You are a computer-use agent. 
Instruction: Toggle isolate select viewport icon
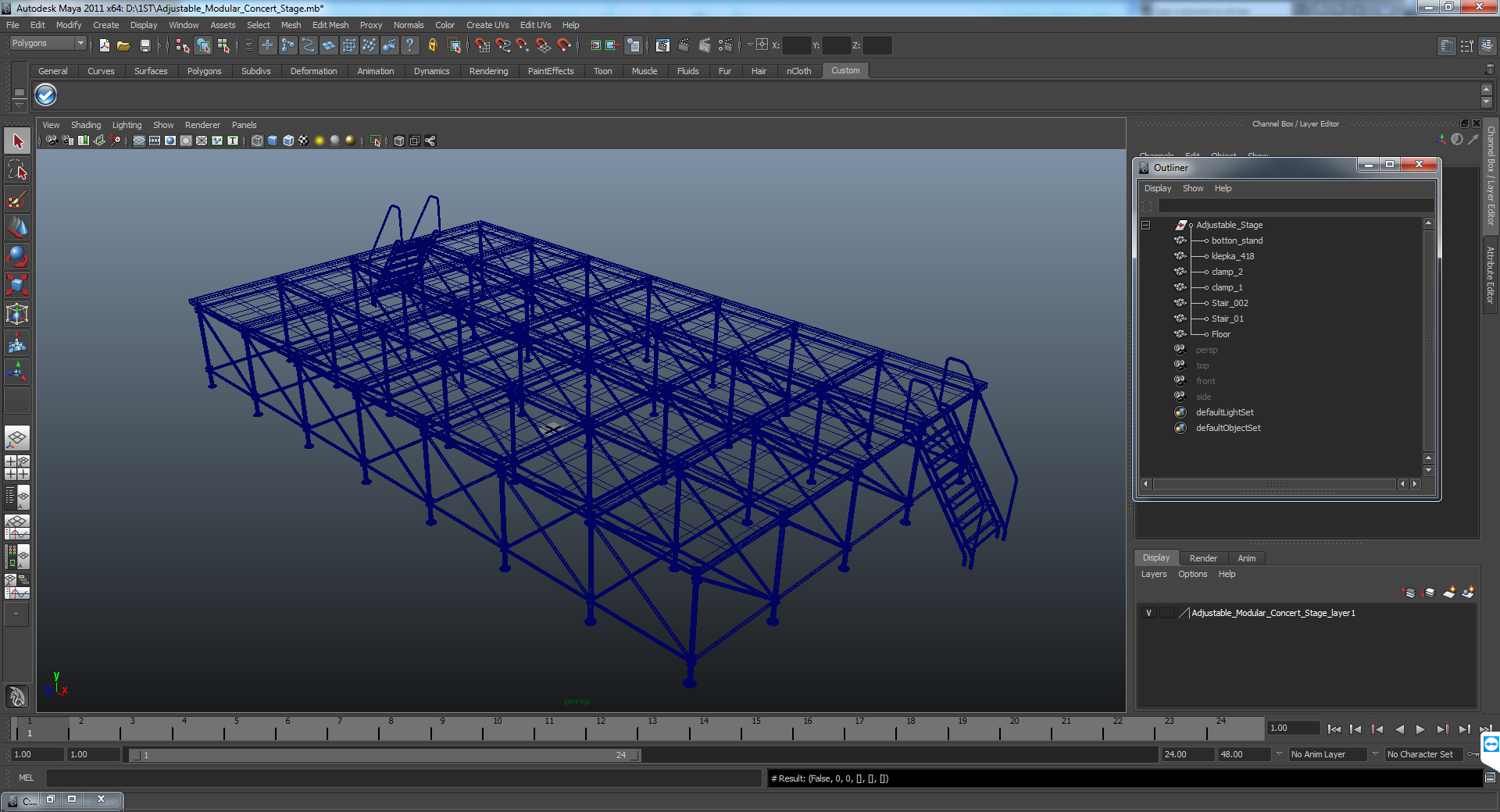376,141
